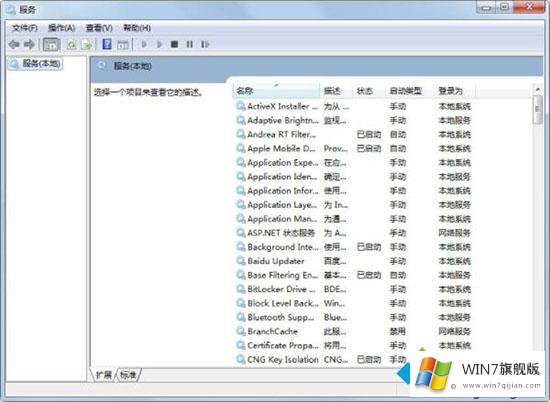The width and height of the screenshot is (550, 402).
Task: Click the Pause Service icon
Action: (190, 44)
